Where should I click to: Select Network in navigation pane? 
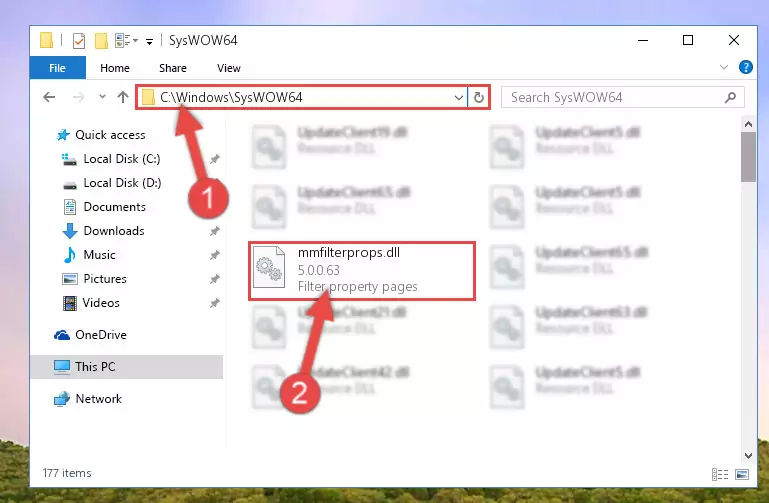click(99, 399)
